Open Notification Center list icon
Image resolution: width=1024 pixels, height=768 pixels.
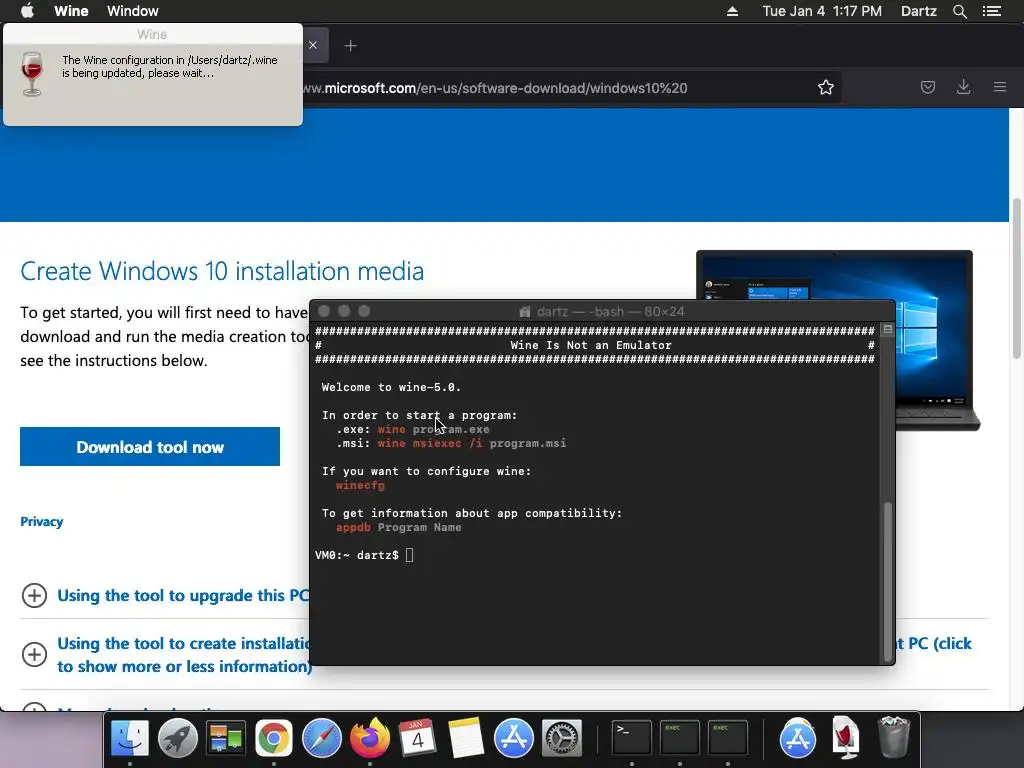coord(992,11)
